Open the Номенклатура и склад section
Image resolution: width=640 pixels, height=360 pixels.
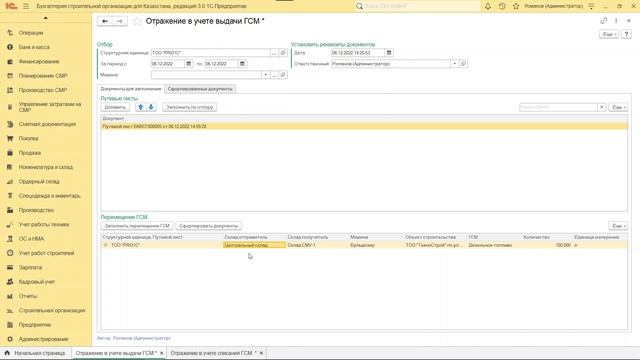(45, 167)
